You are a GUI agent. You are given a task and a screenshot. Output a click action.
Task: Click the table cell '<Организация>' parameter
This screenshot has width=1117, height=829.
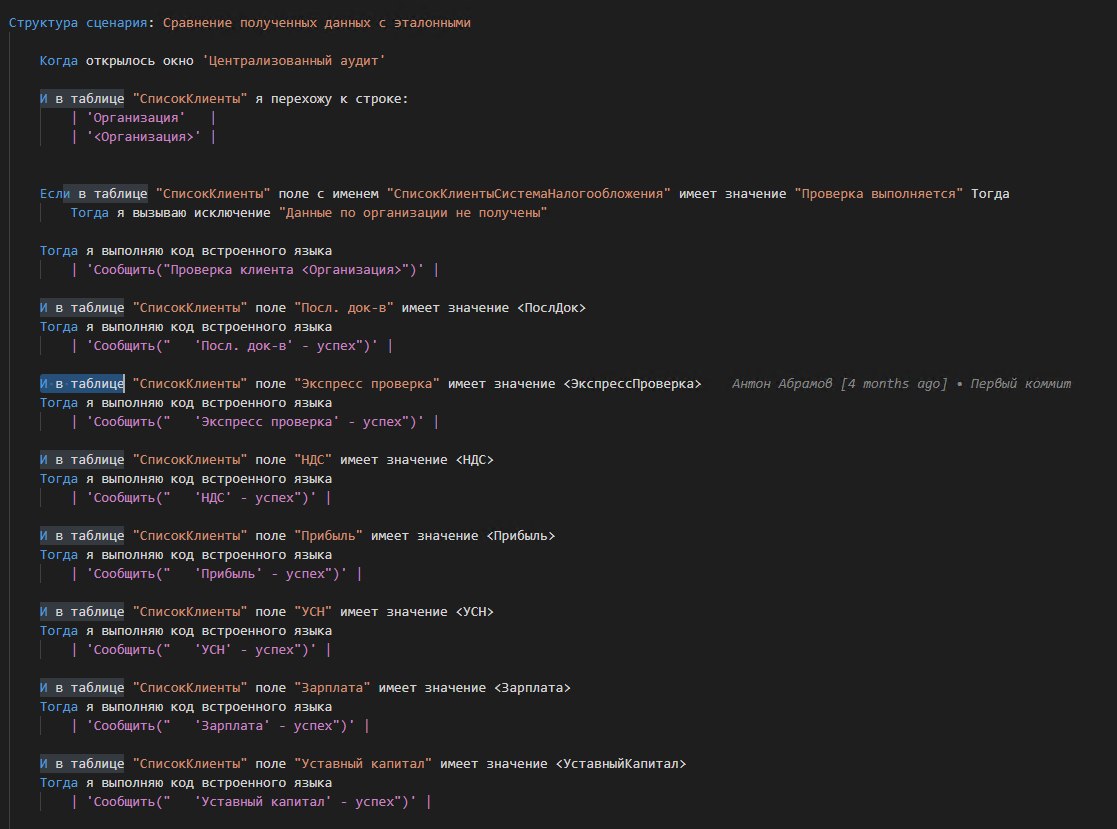coord(143,137)
